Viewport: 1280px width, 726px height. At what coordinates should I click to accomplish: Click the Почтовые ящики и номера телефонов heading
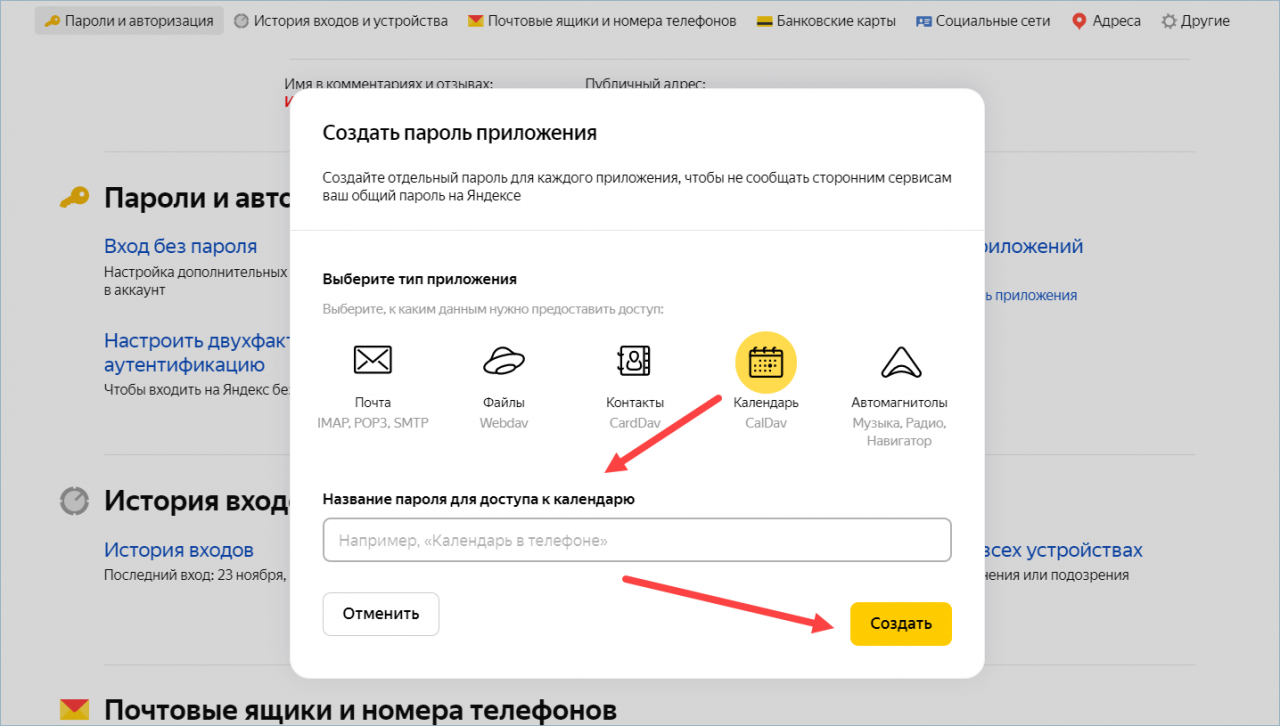360,711
